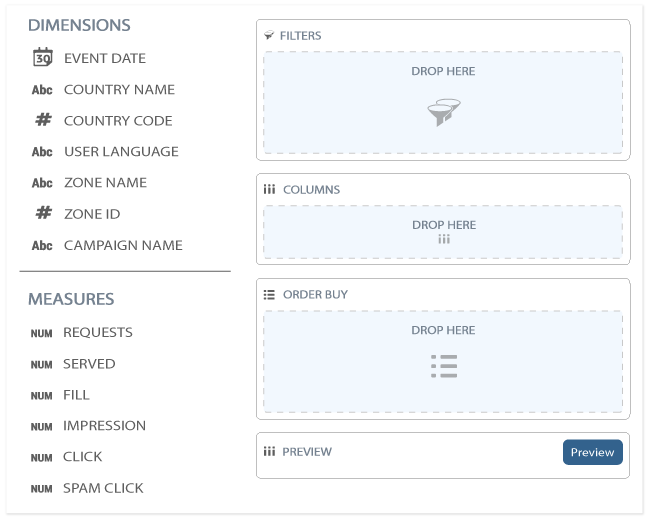Select the IMPRESSION measure
Image resolution: width=650 pixels, height=520 pixels.
(104, 425)
